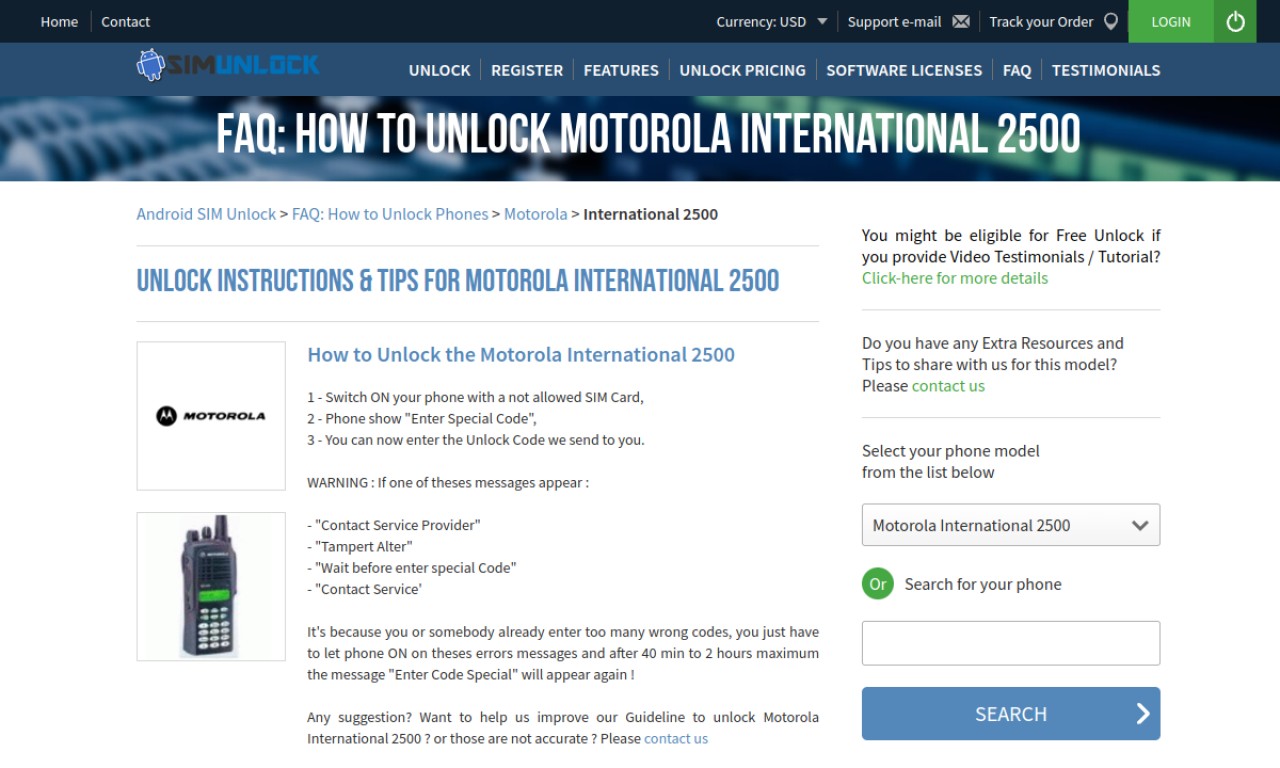Click the envelope icon for support e-mail
Viewport: 1280px width, 768px height.
click(x=961, y=21)
